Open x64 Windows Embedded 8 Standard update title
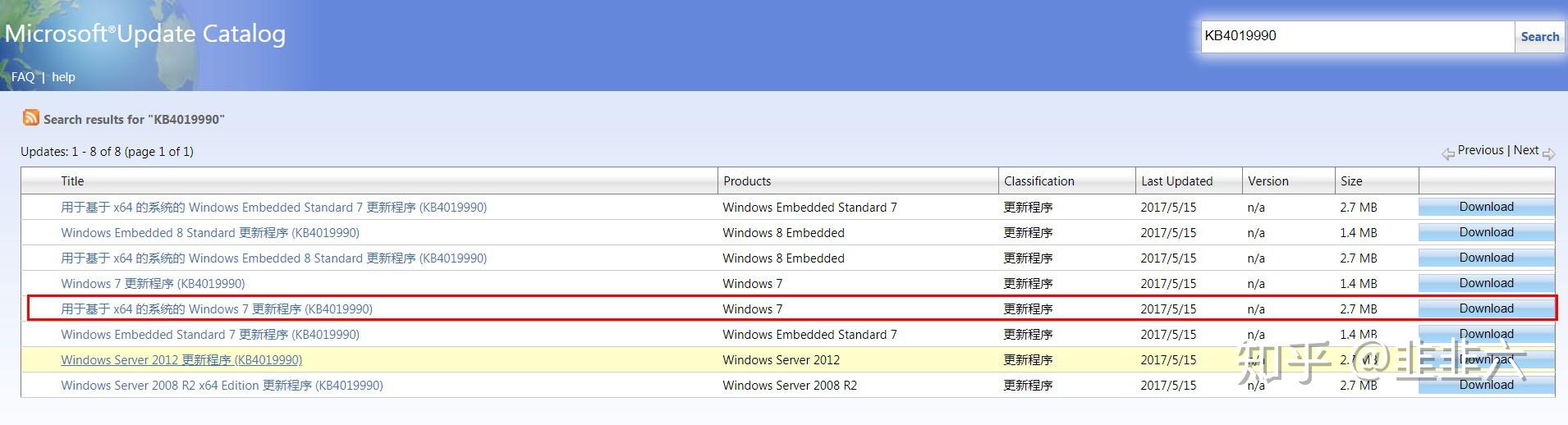 click(273, 258)
